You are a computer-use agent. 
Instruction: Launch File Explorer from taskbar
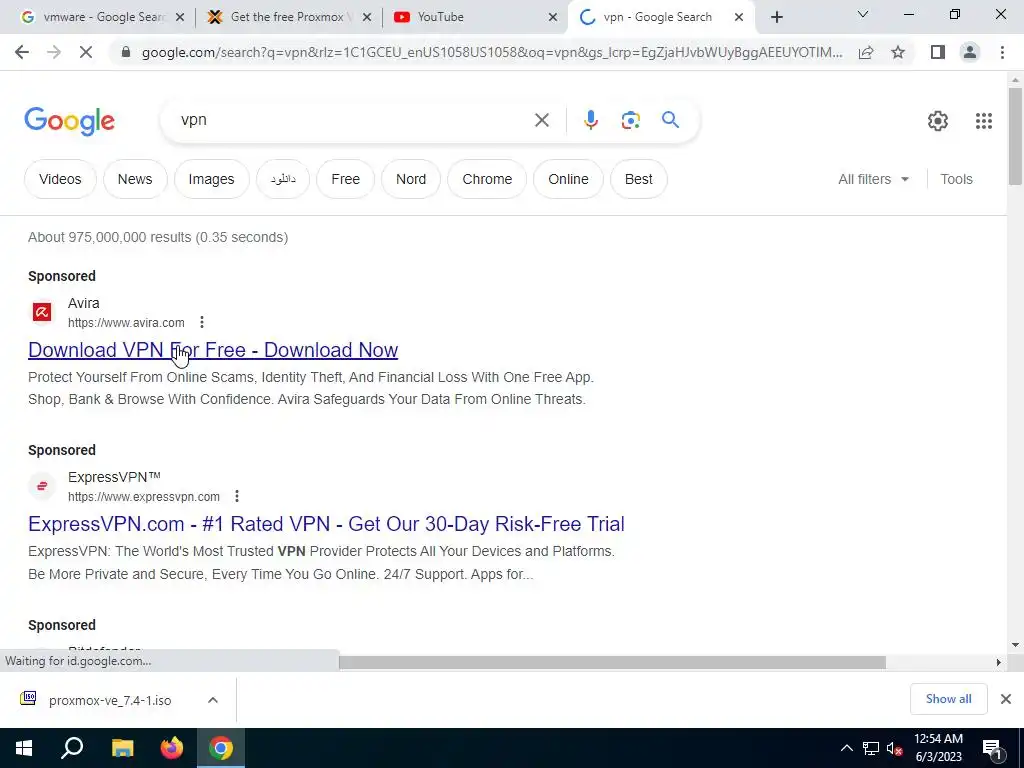tap(122, 748)
